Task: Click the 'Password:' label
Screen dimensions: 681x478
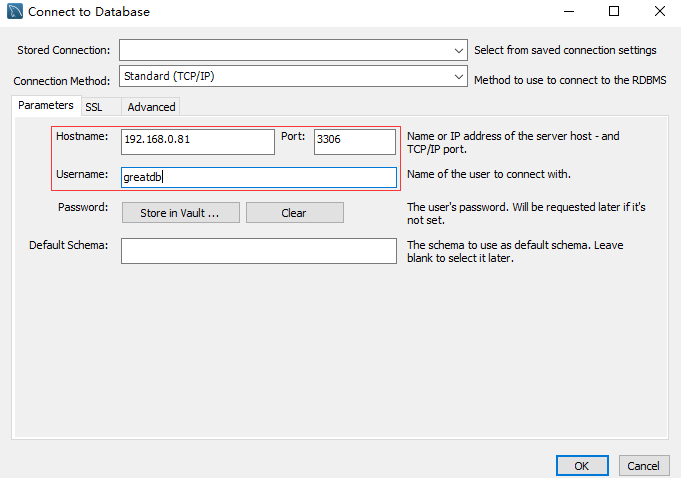Action: (83, 207)
